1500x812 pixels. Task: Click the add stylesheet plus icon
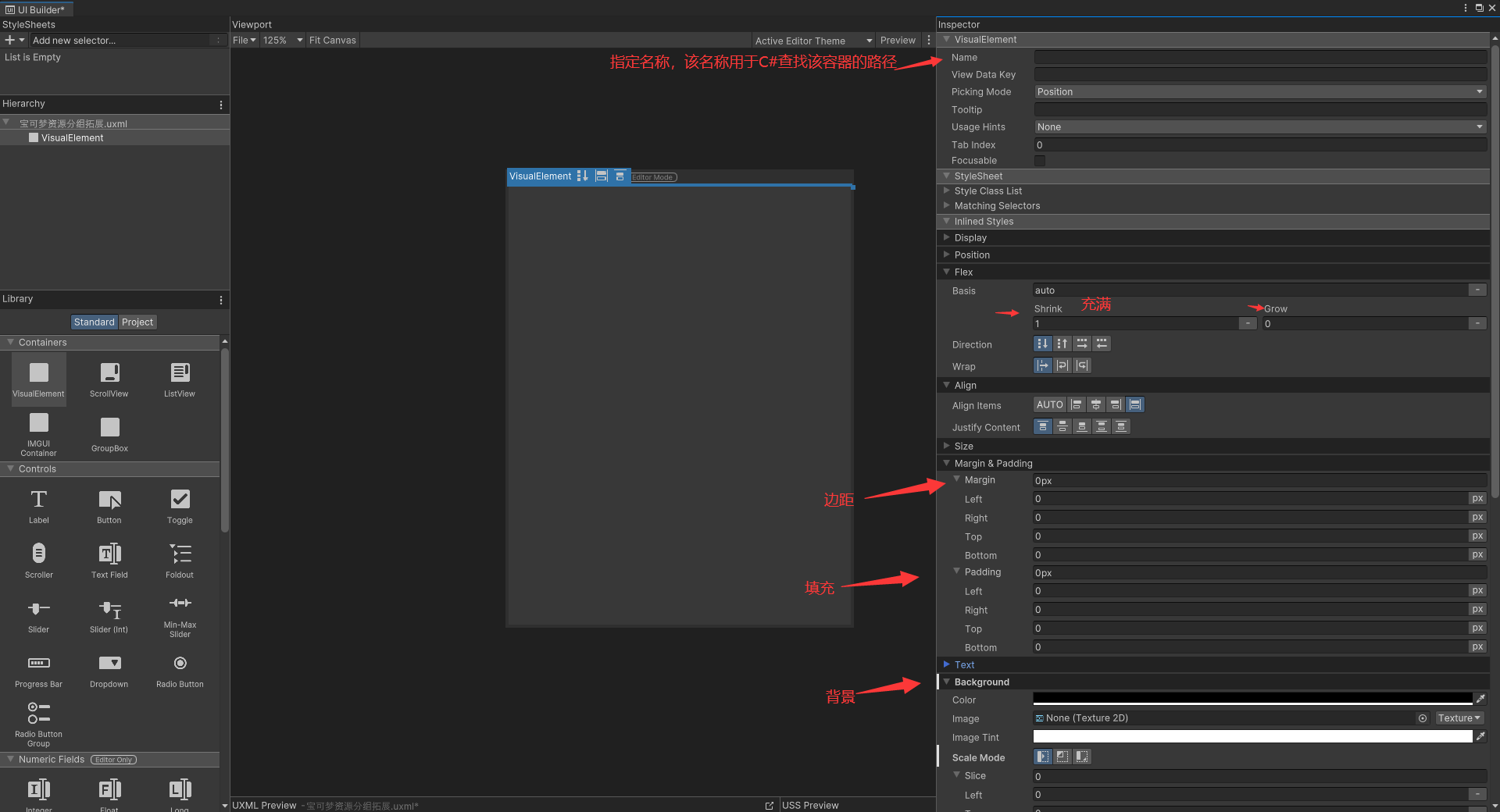[10, 40]
